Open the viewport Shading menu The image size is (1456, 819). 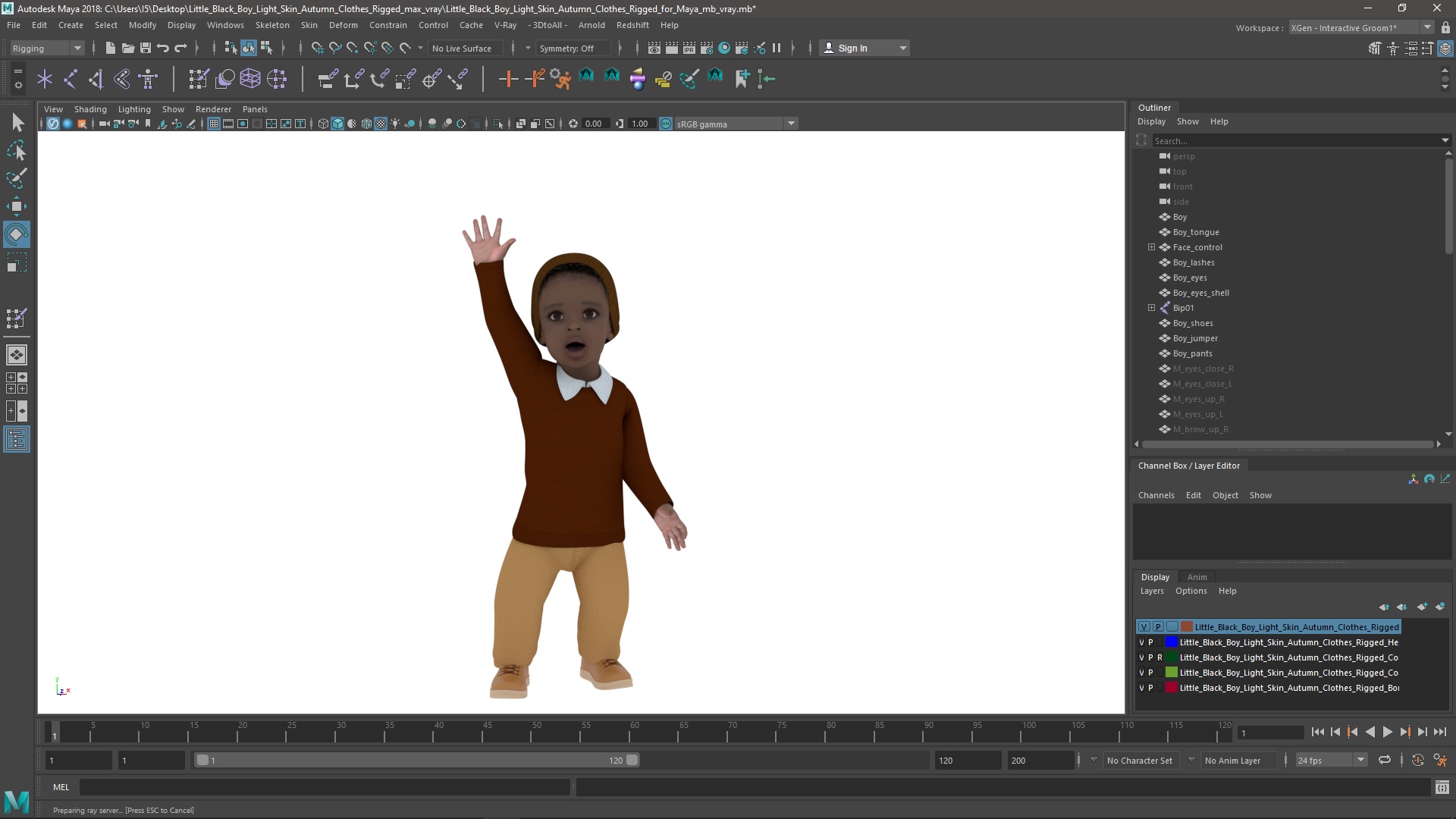pos(90,109)
